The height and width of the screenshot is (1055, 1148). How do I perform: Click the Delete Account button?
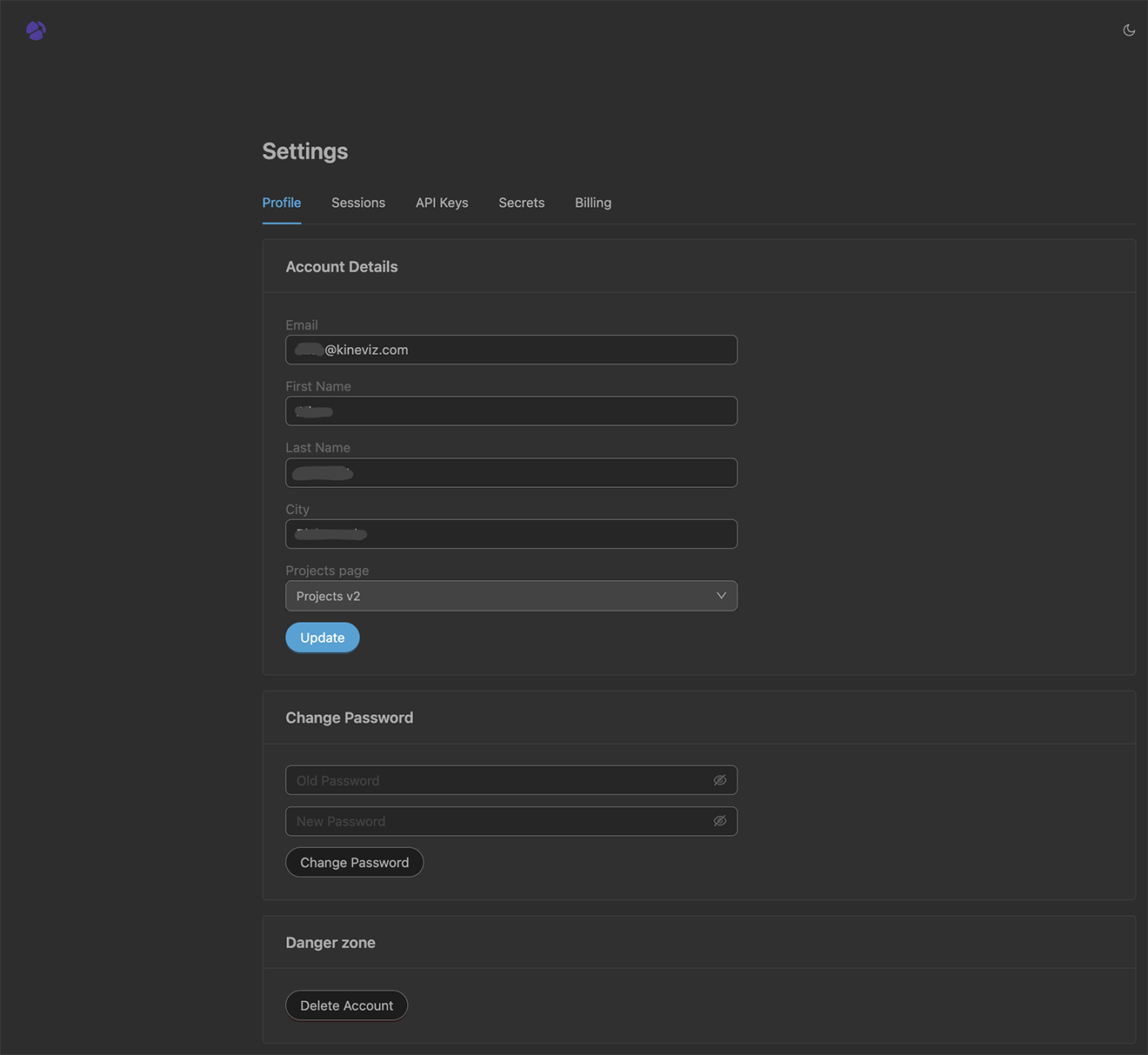point(347,1005)
